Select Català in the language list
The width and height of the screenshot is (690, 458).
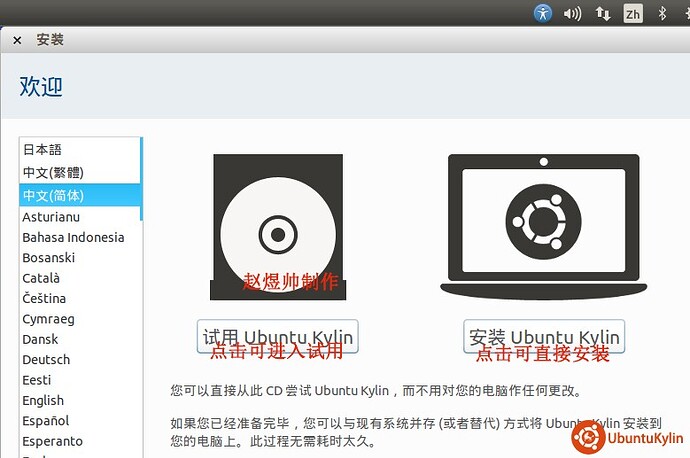tap(80, 278)
